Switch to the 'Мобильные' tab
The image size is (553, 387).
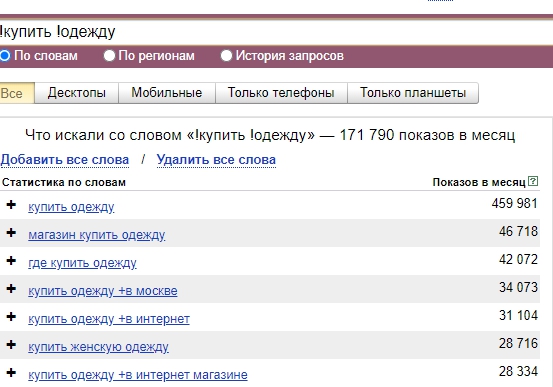click(x=167, y=93)
